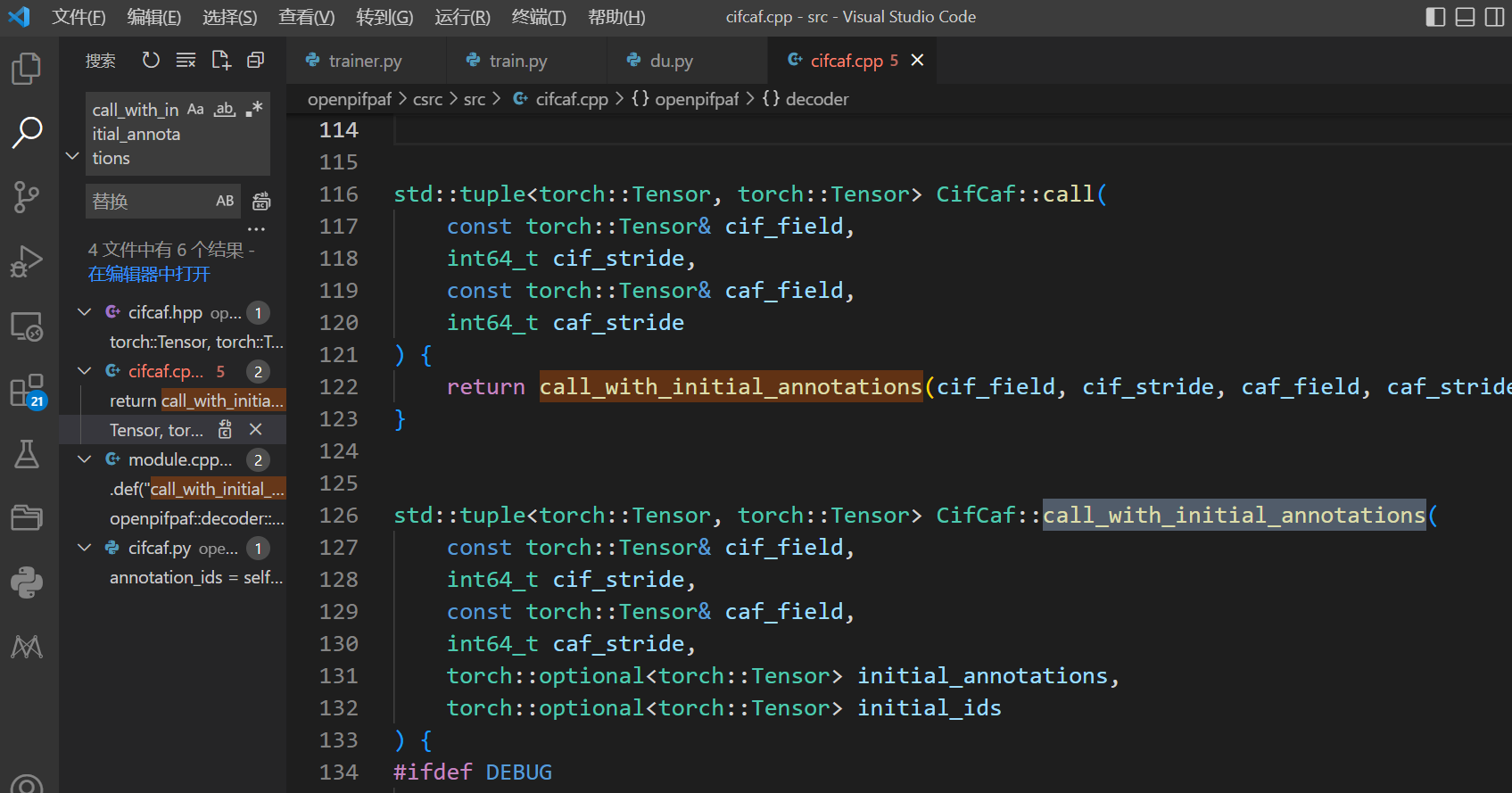
Task: Open the 运行(R) menu
Action: [x=462, y=17]
